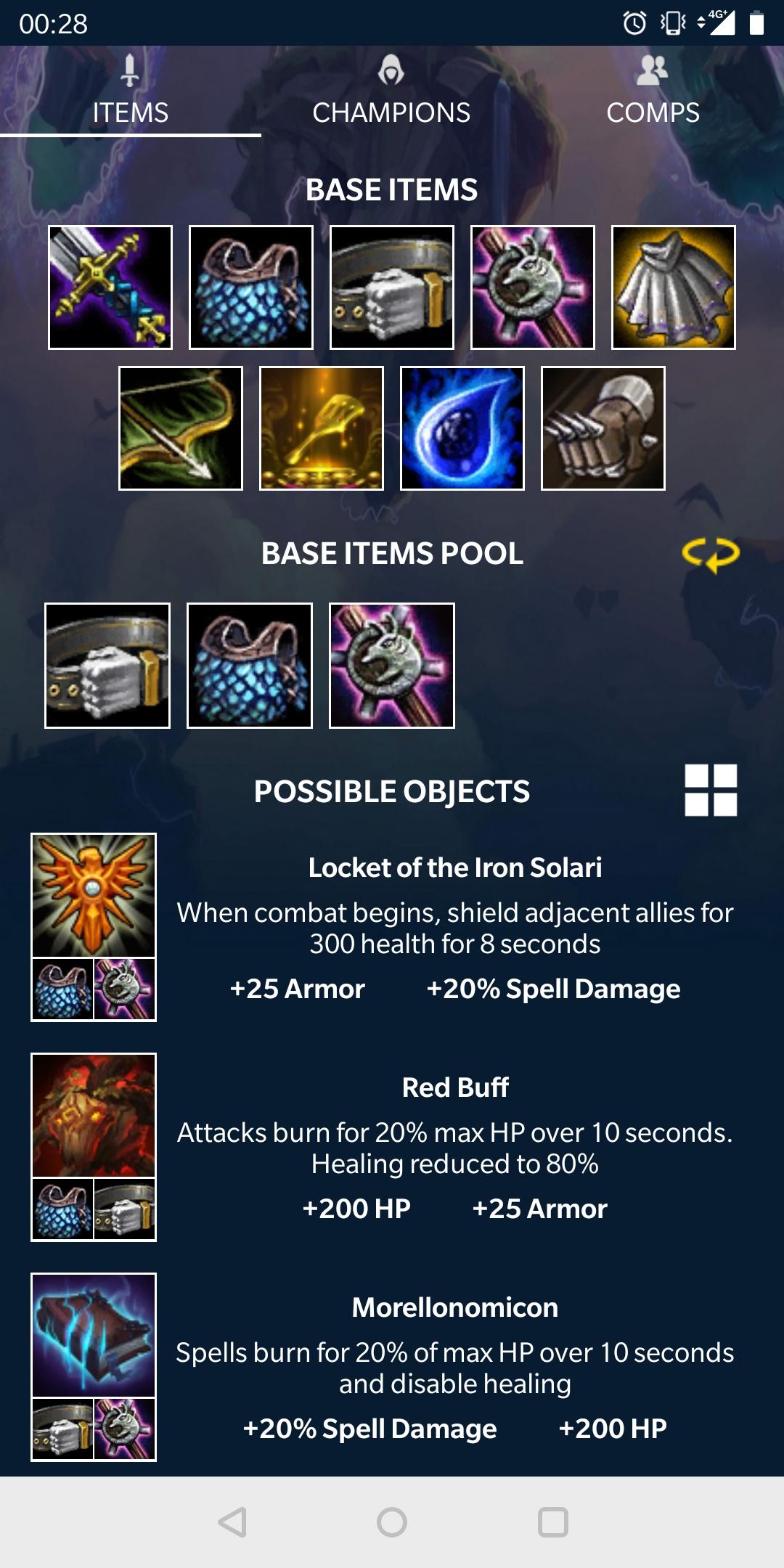Screen dimensions: 784x1568
Task: Open the Red Buff item entry
Action: [392, 1147]
